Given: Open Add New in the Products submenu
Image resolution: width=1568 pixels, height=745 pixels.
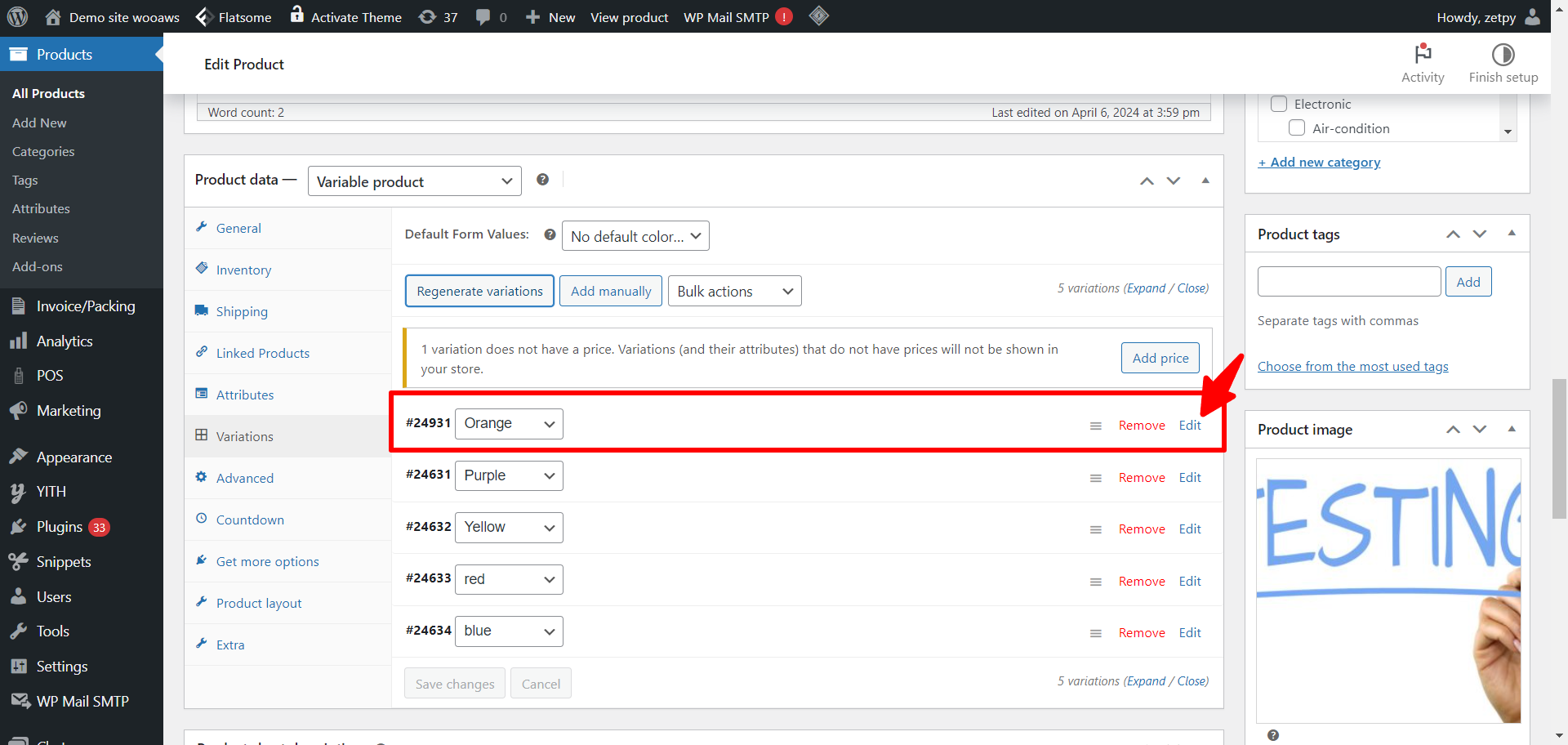Looking at the screenshot, I should pos(39,123).
